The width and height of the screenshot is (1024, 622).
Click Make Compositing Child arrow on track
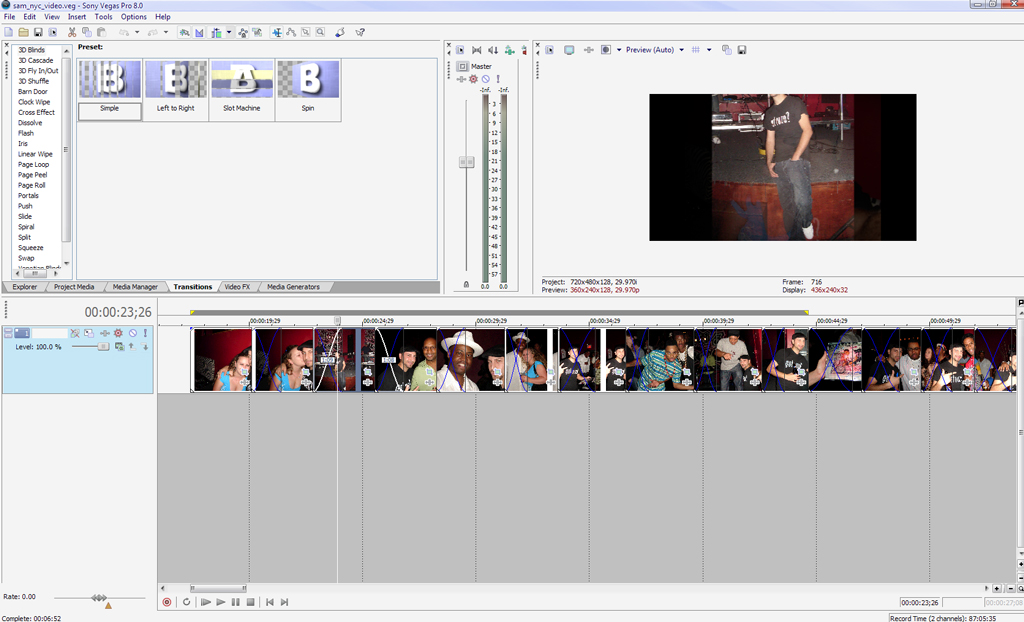[145, 347]
